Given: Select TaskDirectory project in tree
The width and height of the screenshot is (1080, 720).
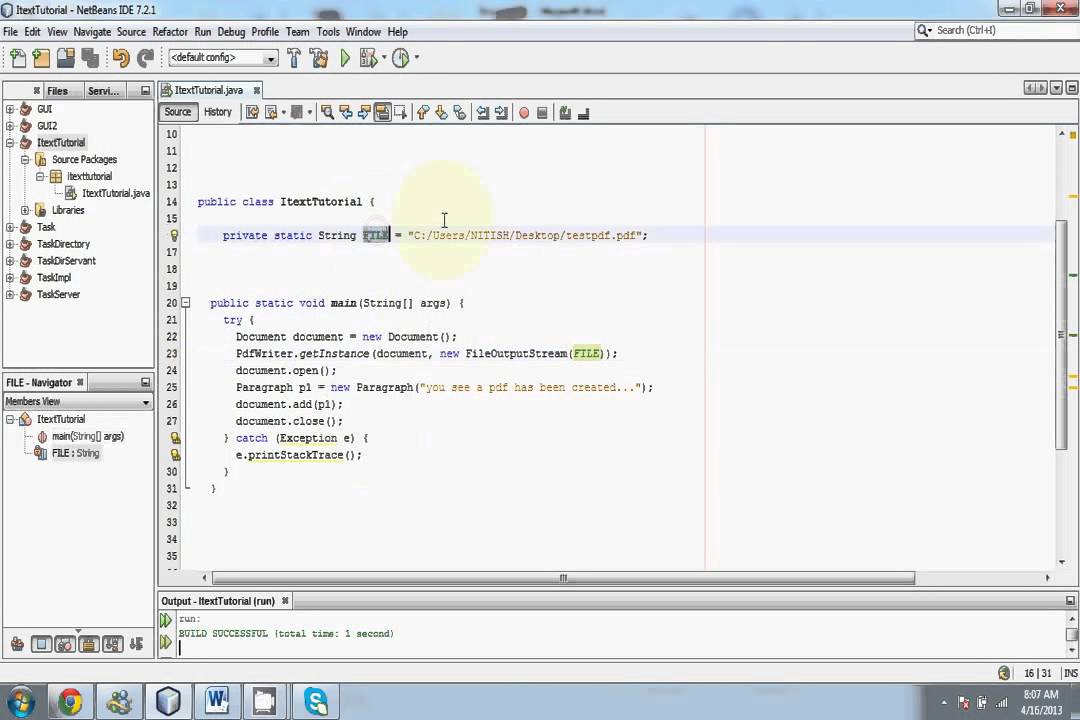Looking at the screenshot, I should pyautogui.click(x=63, y=244).
